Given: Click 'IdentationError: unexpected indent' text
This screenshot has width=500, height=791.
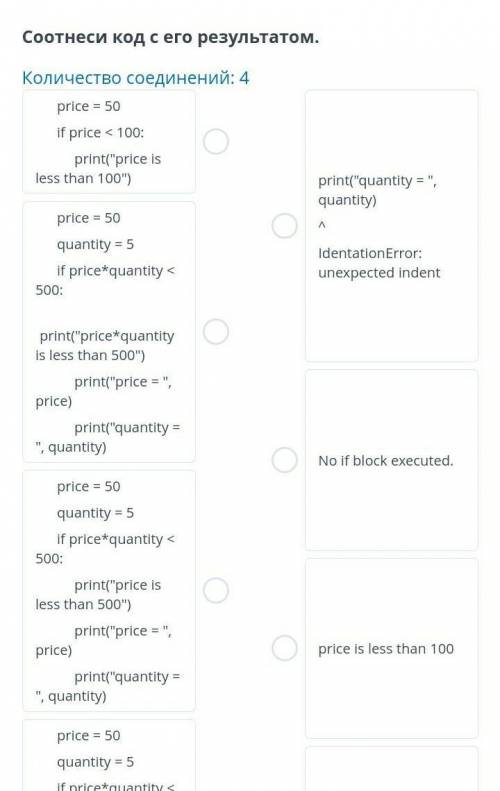Looking at the screenshot, I should (379, 263).
